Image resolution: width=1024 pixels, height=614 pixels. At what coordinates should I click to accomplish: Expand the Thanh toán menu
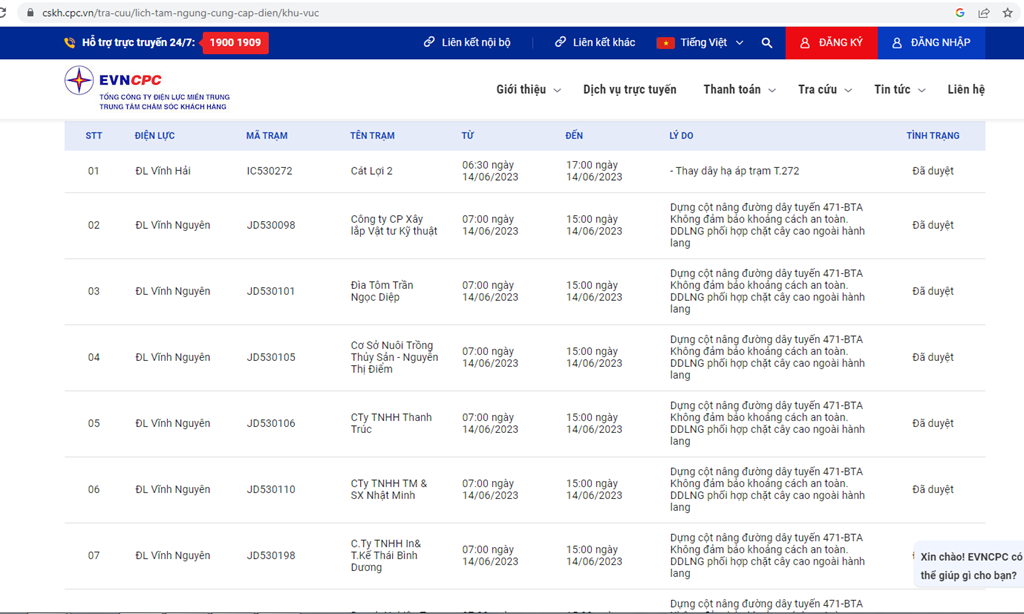click(x=738, y=90)
